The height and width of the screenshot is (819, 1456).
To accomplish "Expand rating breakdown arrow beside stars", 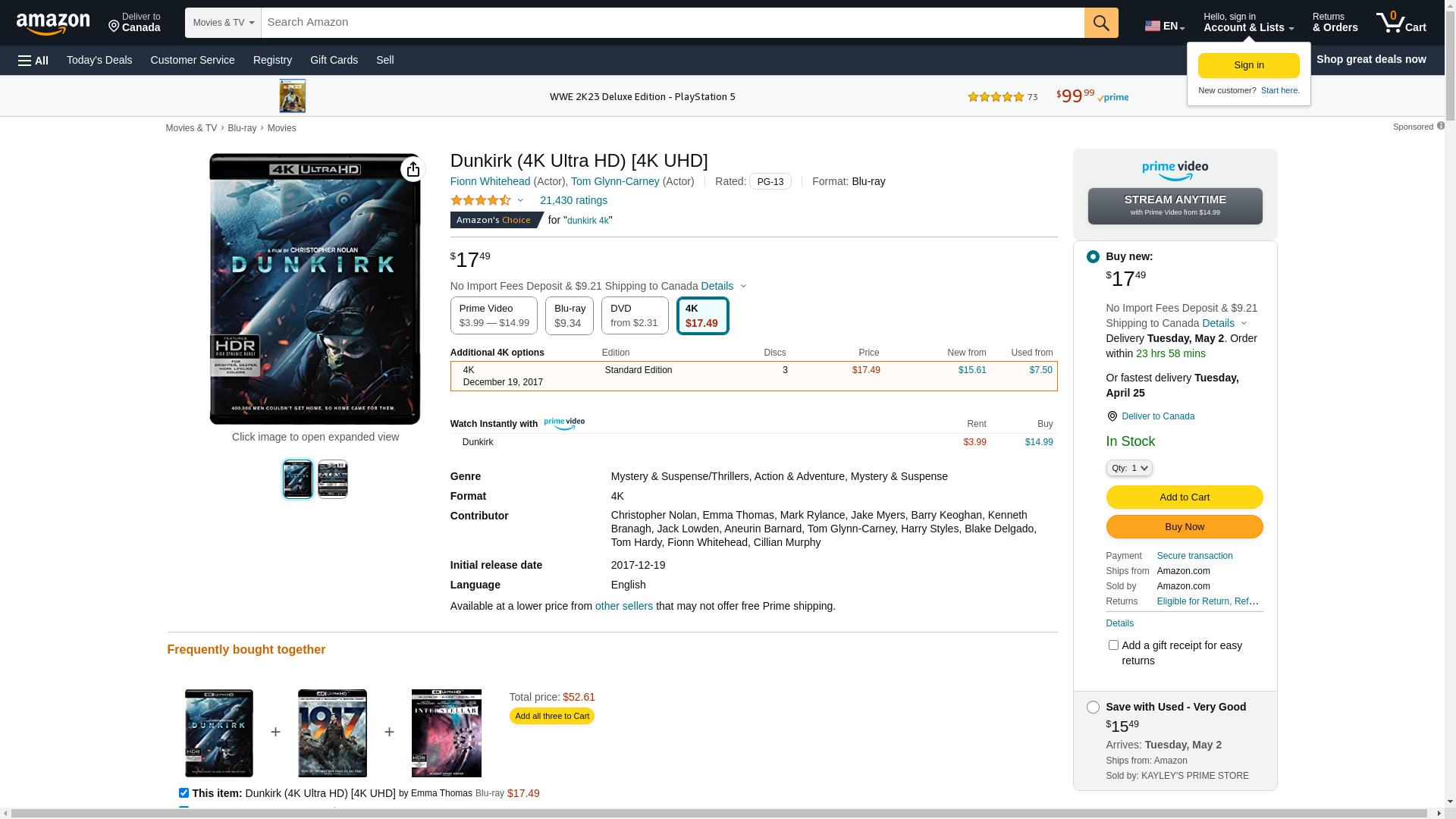I will click(520, 200).
